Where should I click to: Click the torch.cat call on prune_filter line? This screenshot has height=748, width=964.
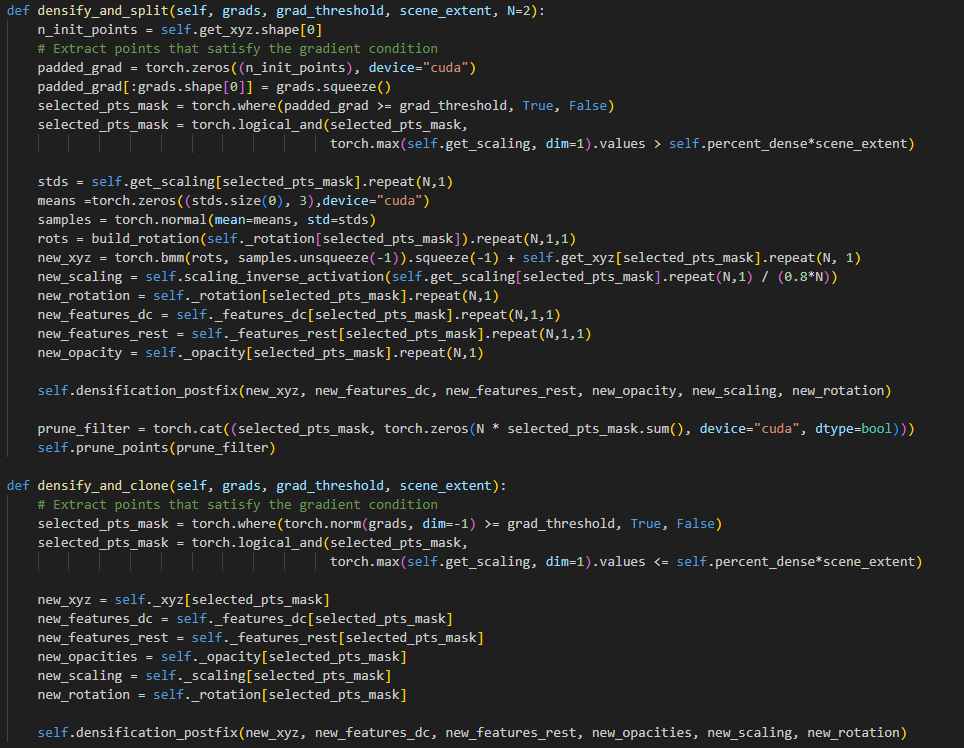(534, 429)
